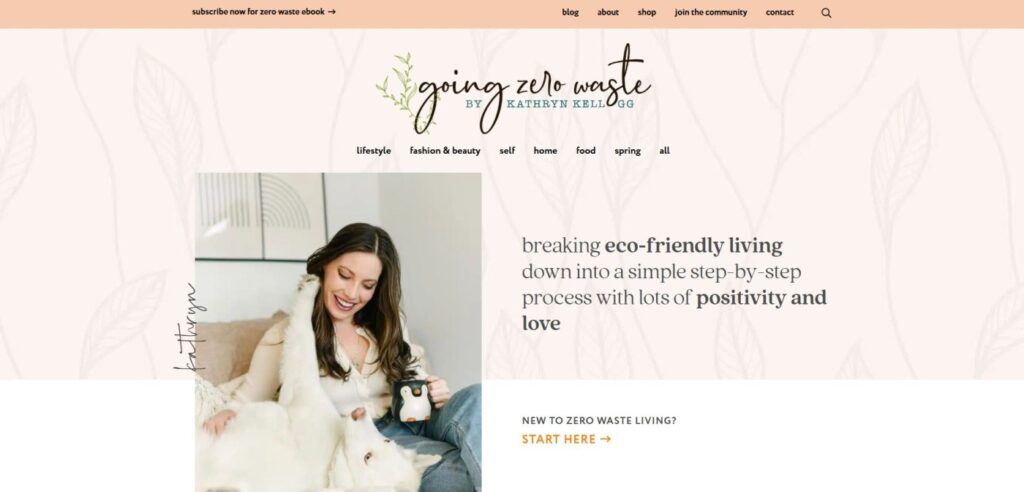
Task: Open the fashion & beauty category
Action: (445, 150)
